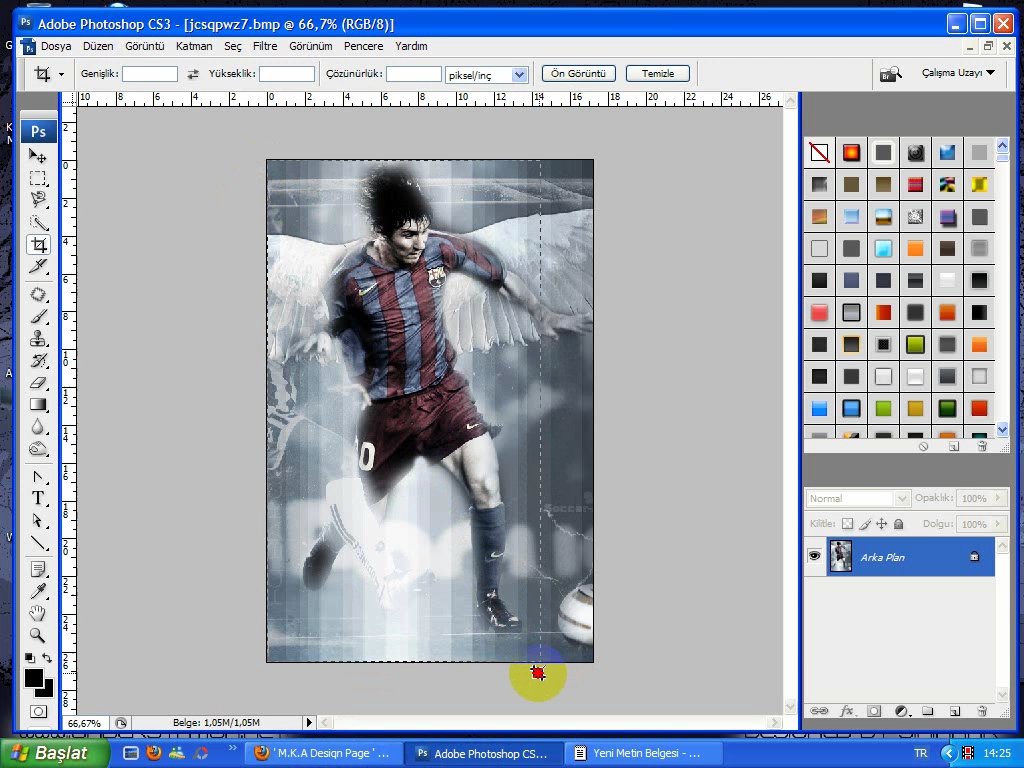Viewport: 1024px width, 768px height.
Task: Toggle Quick Mask mode
Action: [x=38, y=711]
